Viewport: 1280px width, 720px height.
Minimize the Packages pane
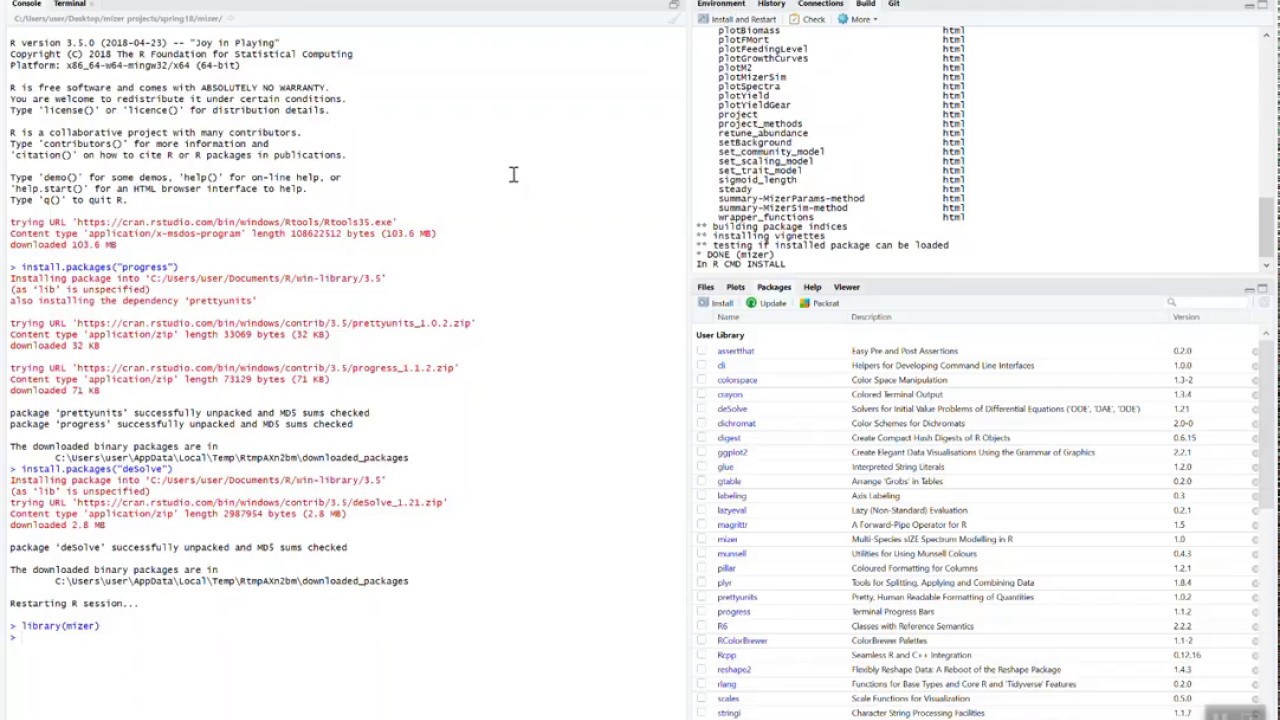tap(1249, 288)
